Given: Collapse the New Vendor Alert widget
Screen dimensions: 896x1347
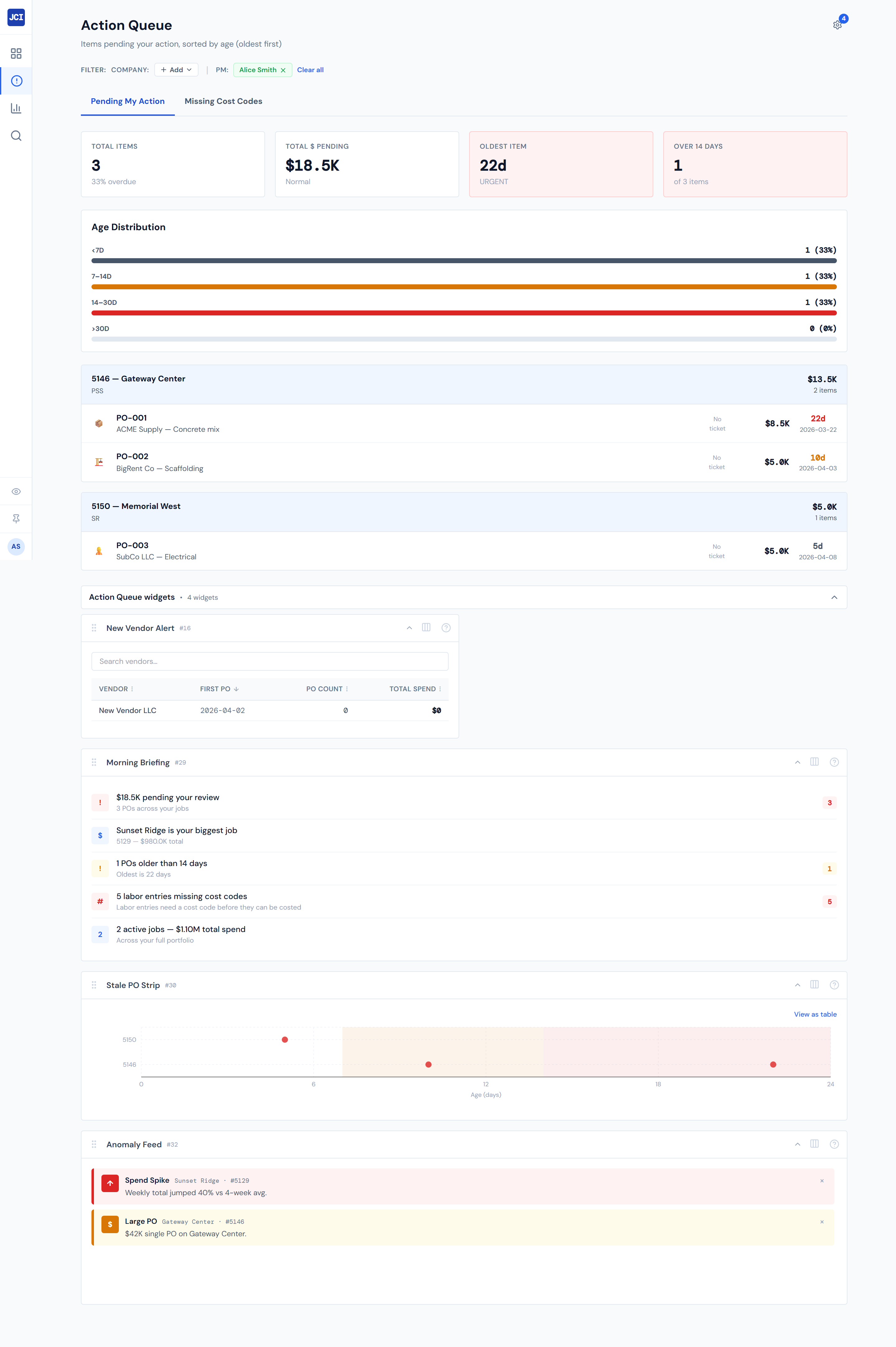Looking at the screenshot, I should coord(408,627).
